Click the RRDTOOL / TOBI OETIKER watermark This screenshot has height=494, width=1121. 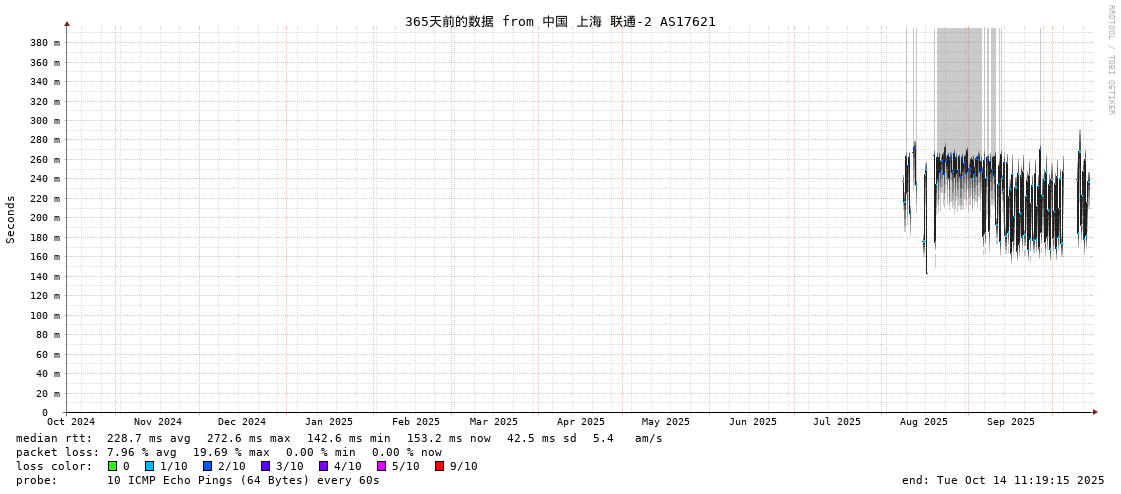pyautogui.click(x=1111, y=60)
